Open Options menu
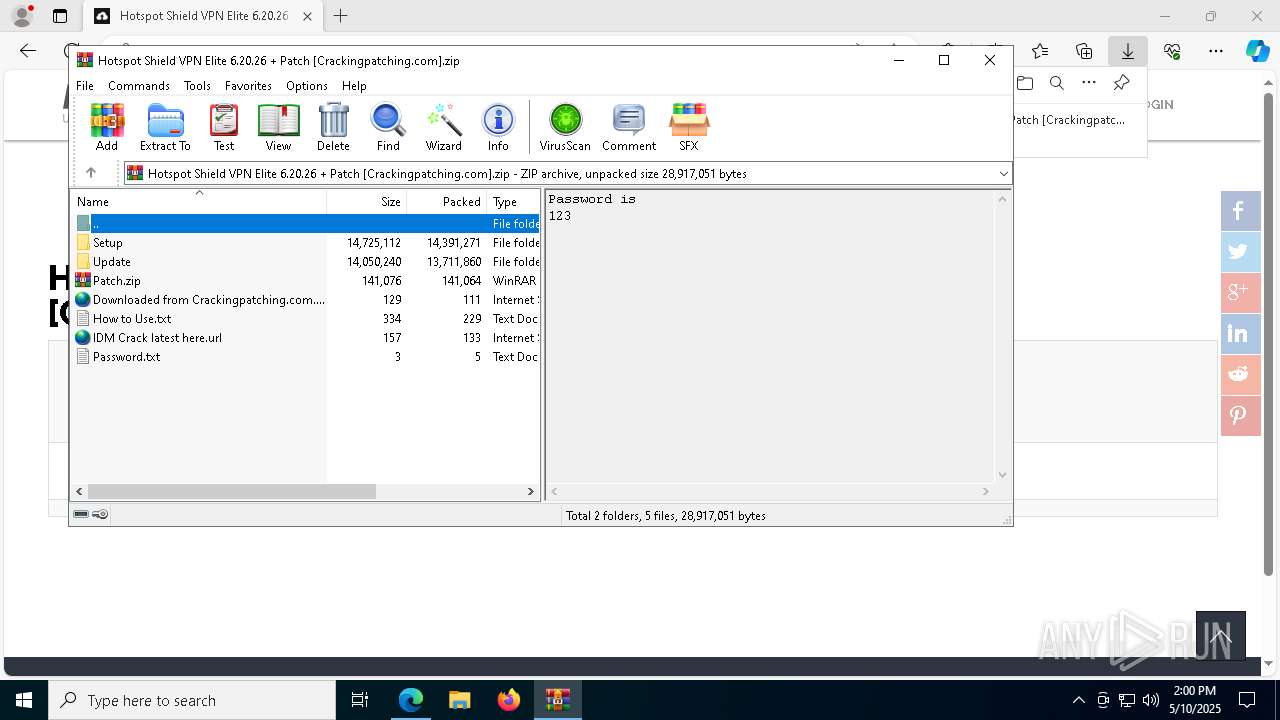 click(307, 86)
